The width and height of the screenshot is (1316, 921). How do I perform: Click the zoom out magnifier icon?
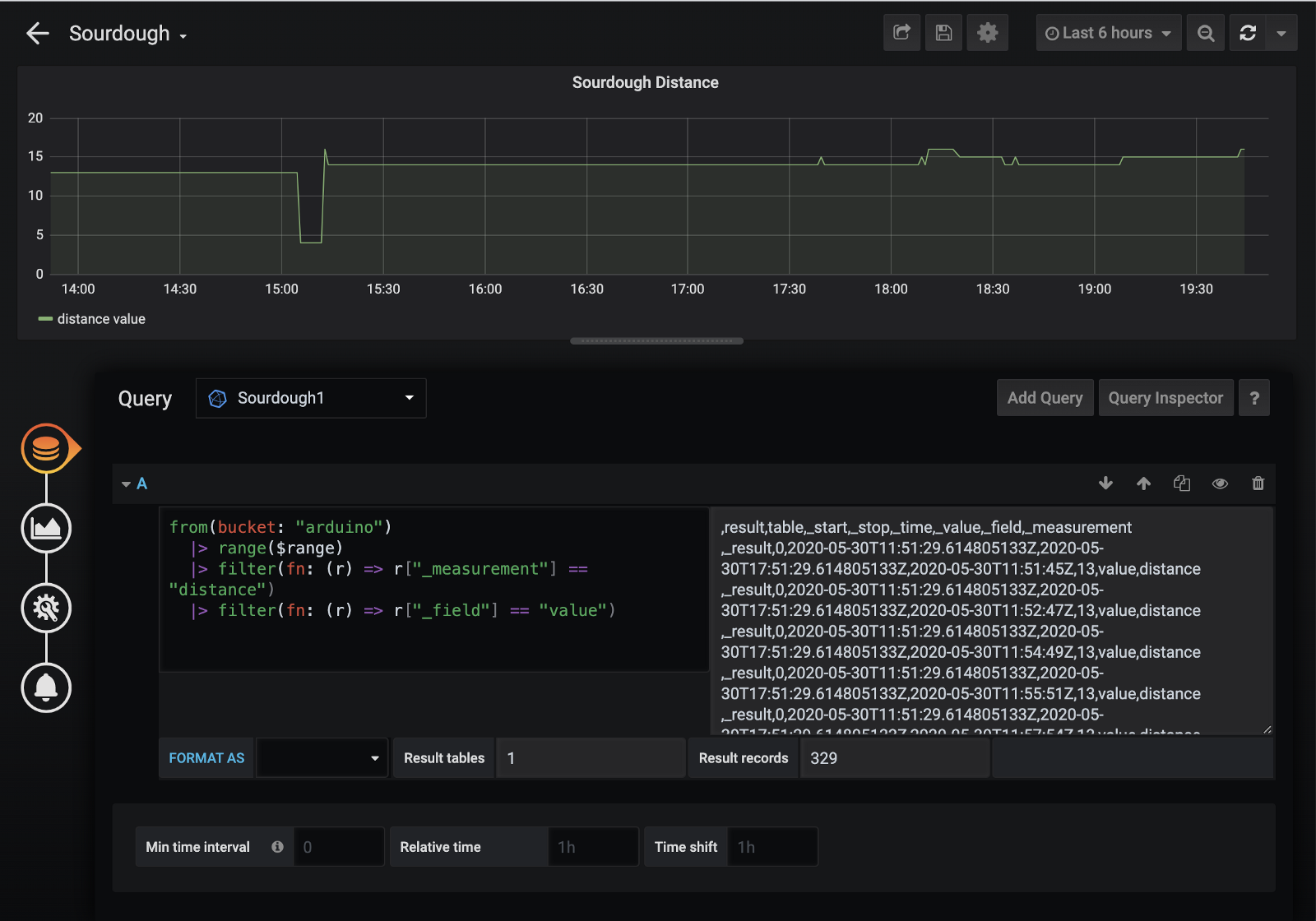pyautogui.click(x=1206, y=33)
